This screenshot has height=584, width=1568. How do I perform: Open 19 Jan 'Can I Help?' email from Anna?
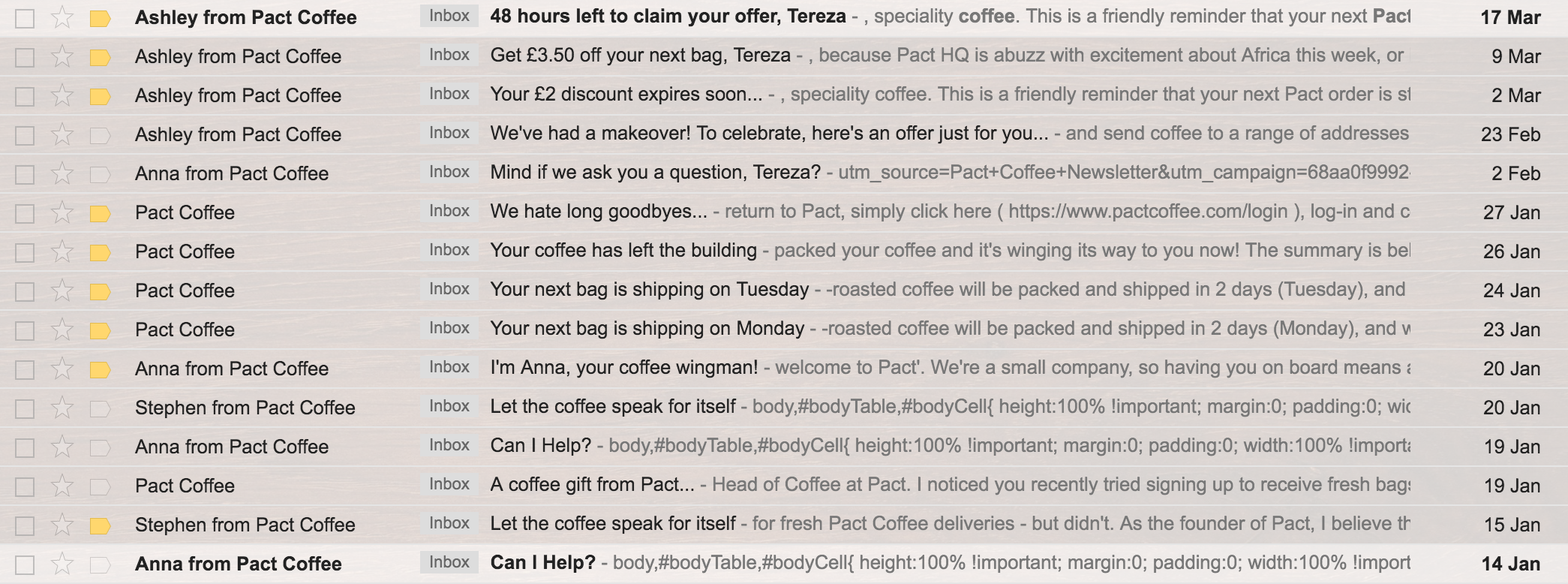pyautogui.click(x=540, y=446)
